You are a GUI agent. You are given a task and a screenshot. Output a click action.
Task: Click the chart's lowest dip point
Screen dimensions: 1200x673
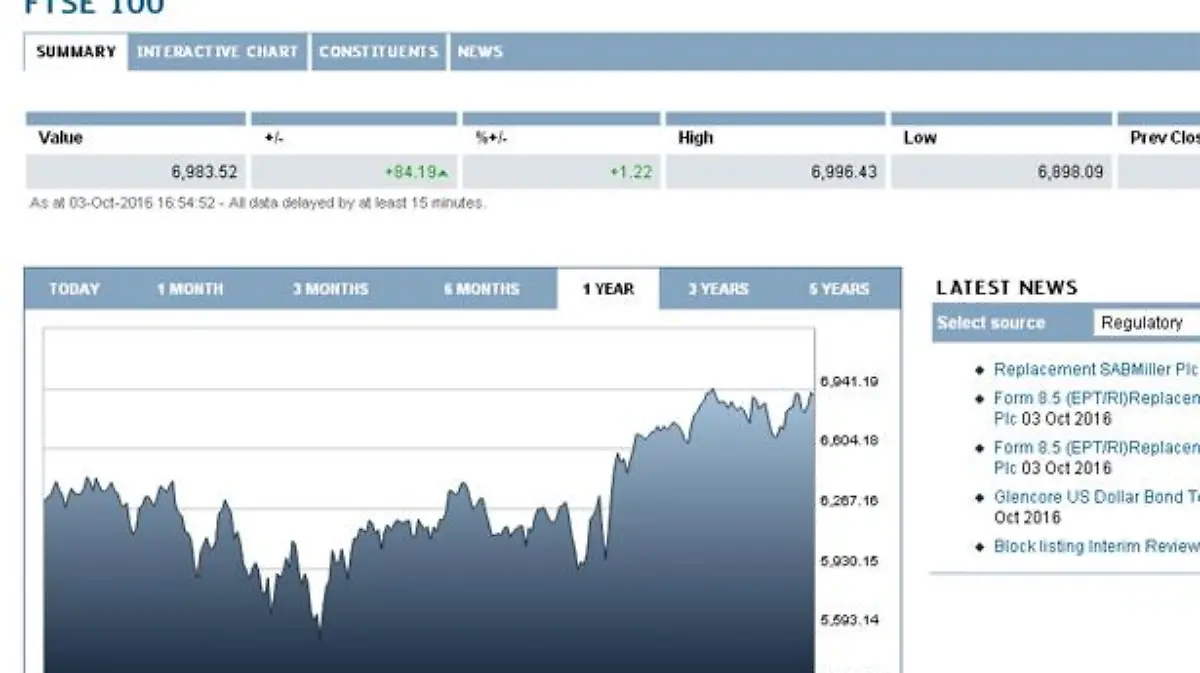click(319, 632)
